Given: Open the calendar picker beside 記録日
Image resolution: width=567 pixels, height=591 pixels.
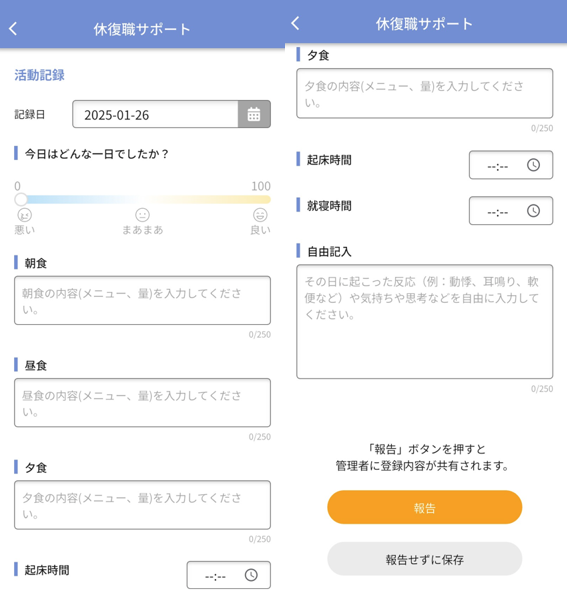Looking at the screenshot, I should click(254, 114).
